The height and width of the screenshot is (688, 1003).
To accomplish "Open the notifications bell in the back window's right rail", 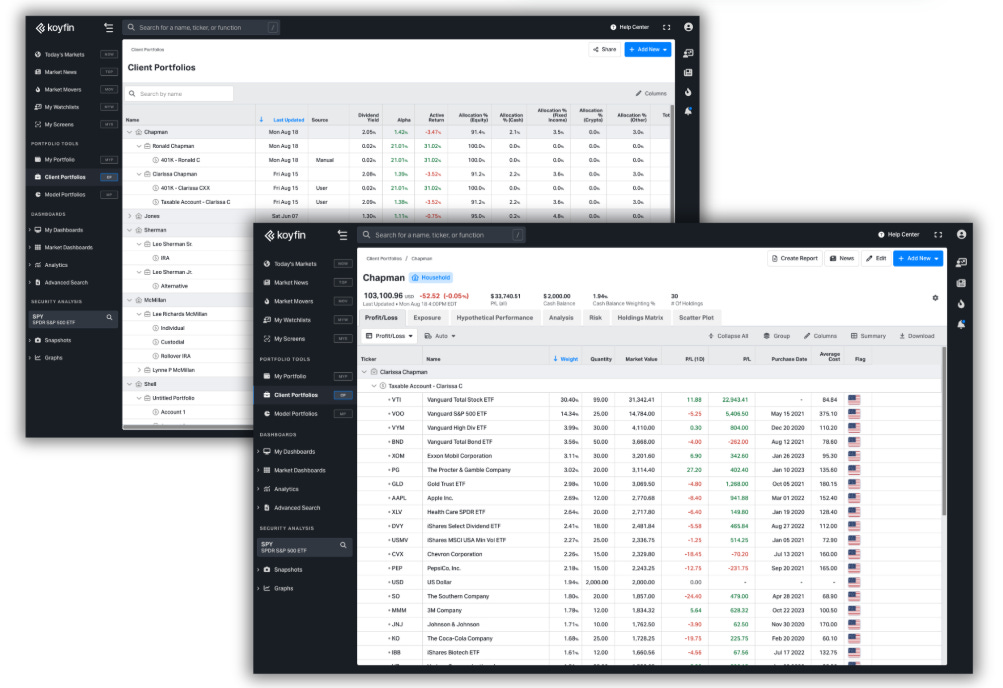I will [x=688, y=111].
